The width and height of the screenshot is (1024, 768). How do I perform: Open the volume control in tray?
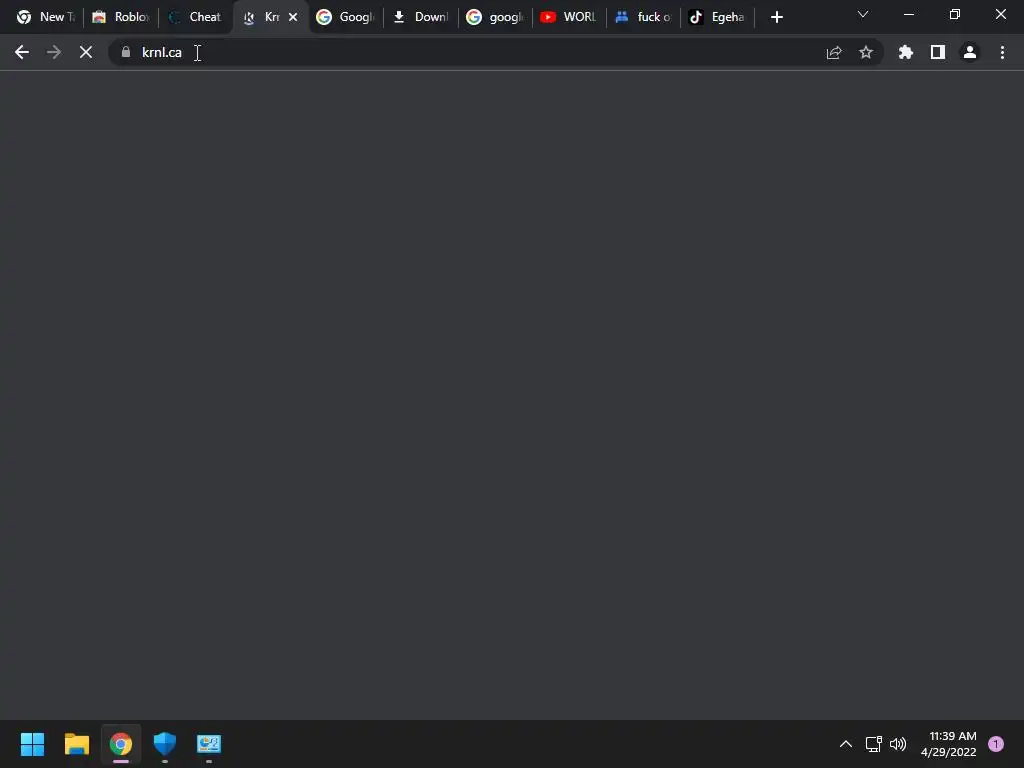point(898,744)
